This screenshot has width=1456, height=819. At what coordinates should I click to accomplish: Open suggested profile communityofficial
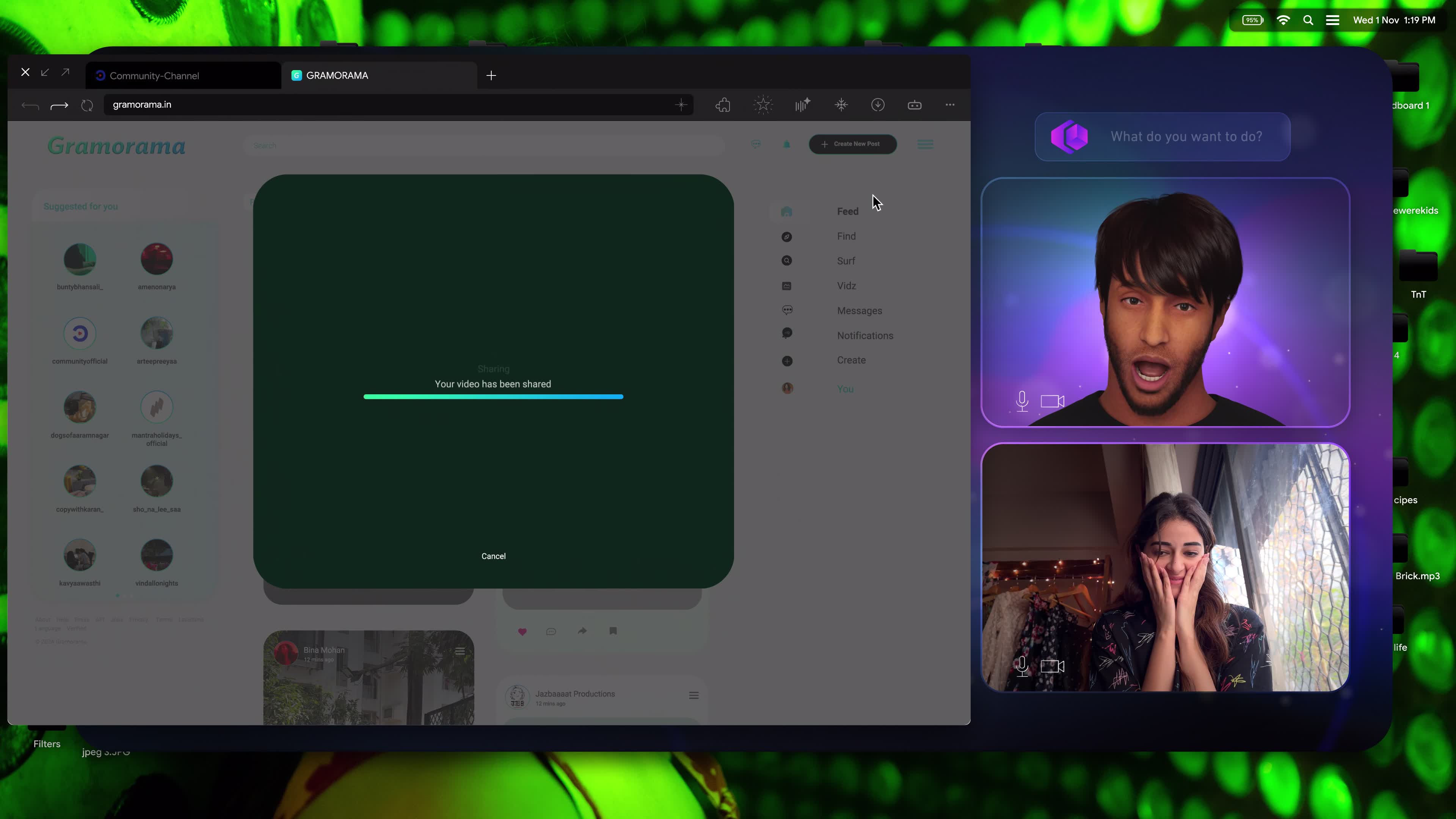tap(80, 334)
